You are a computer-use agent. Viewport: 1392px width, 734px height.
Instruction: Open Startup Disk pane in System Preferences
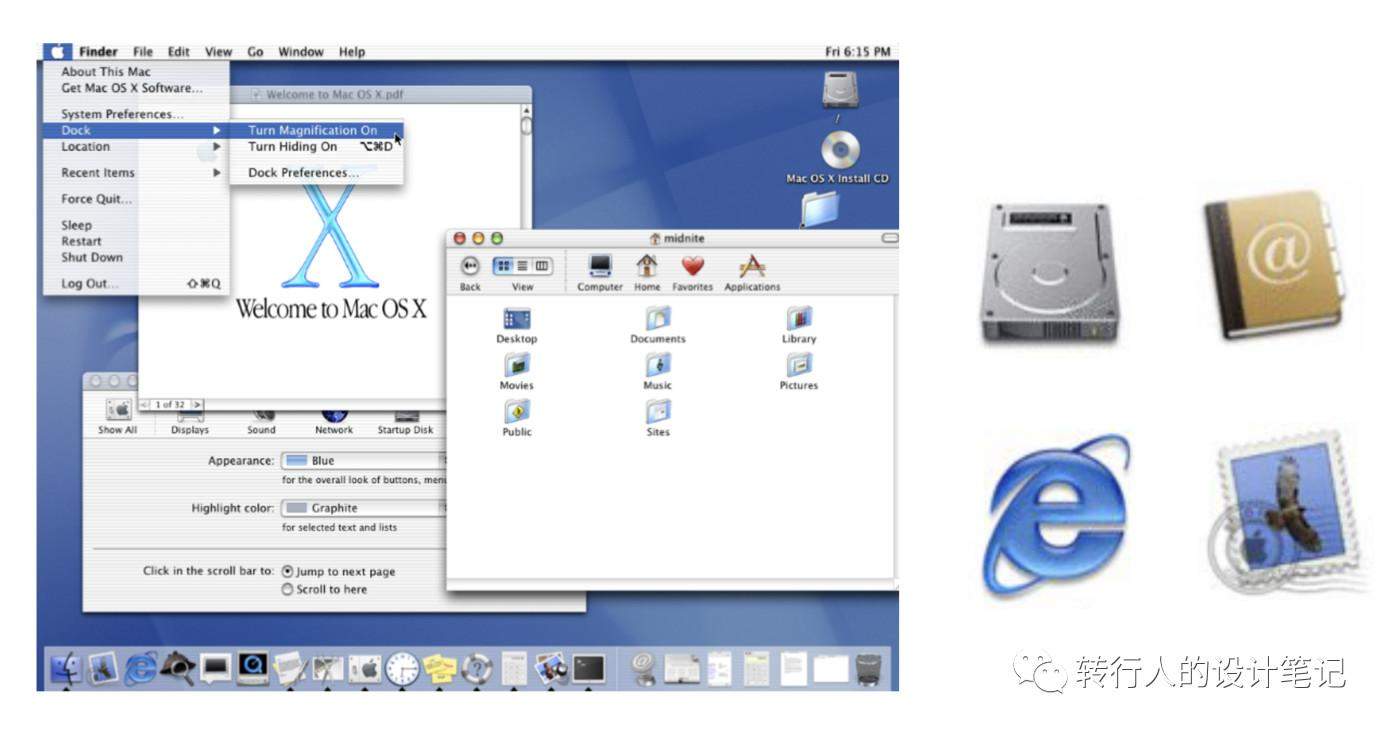pyautogui.click(x=405, y=421)
